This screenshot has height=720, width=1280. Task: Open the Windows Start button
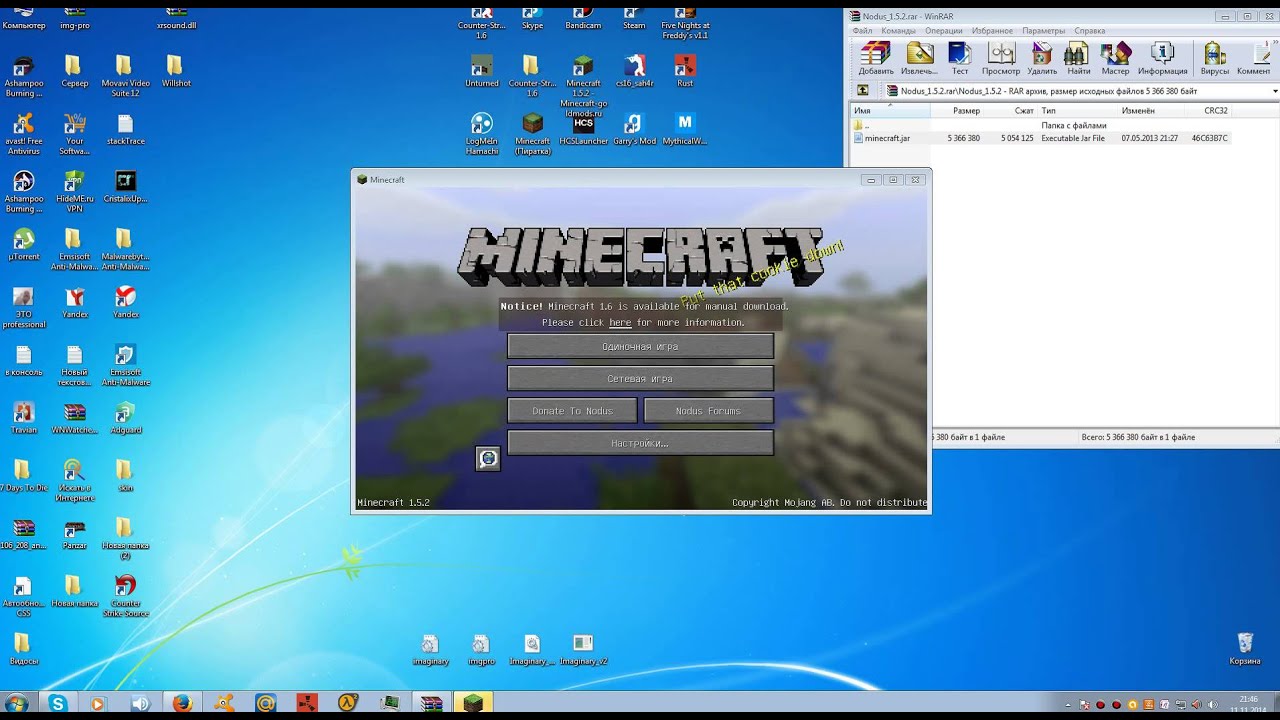(x=17, y=704)
